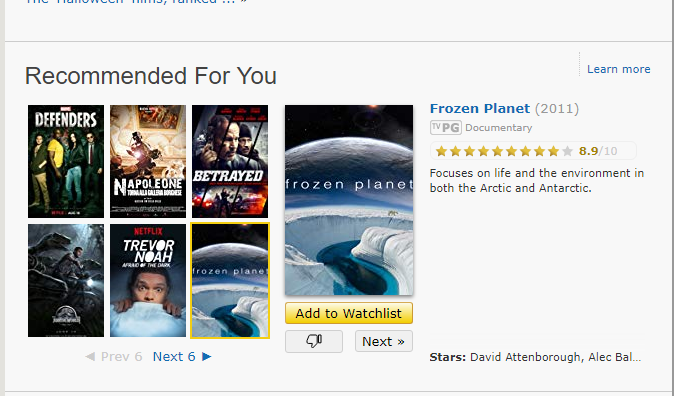
Task: Select The Defenders poster thumbnail
Action: click(x=66, y=161)
